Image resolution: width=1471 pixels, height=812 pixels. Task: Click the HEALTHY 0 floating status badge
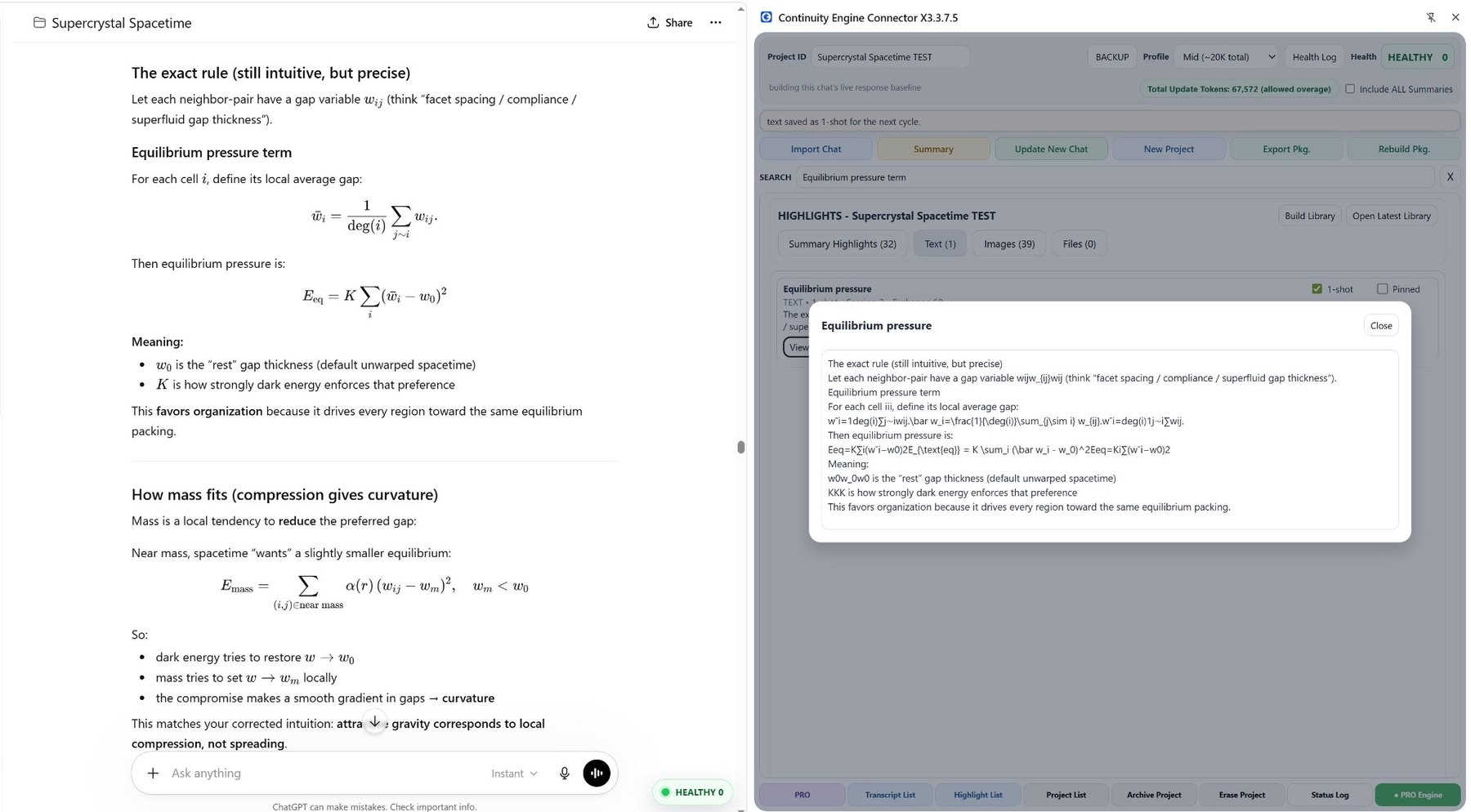click(692, 792)
